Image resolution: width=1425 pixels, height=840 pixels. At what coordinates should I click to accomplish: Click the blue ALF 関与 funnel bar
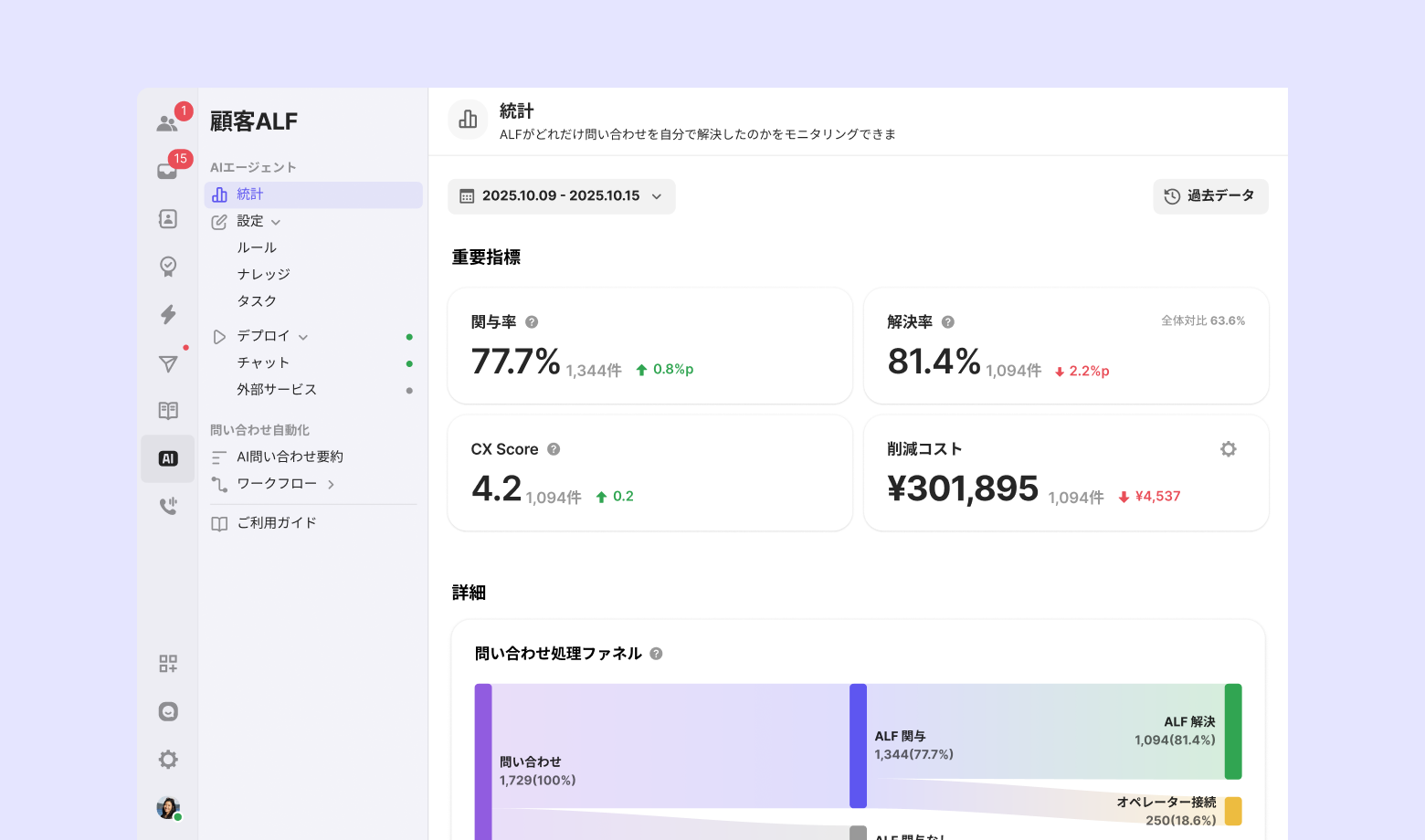(858, 746)
